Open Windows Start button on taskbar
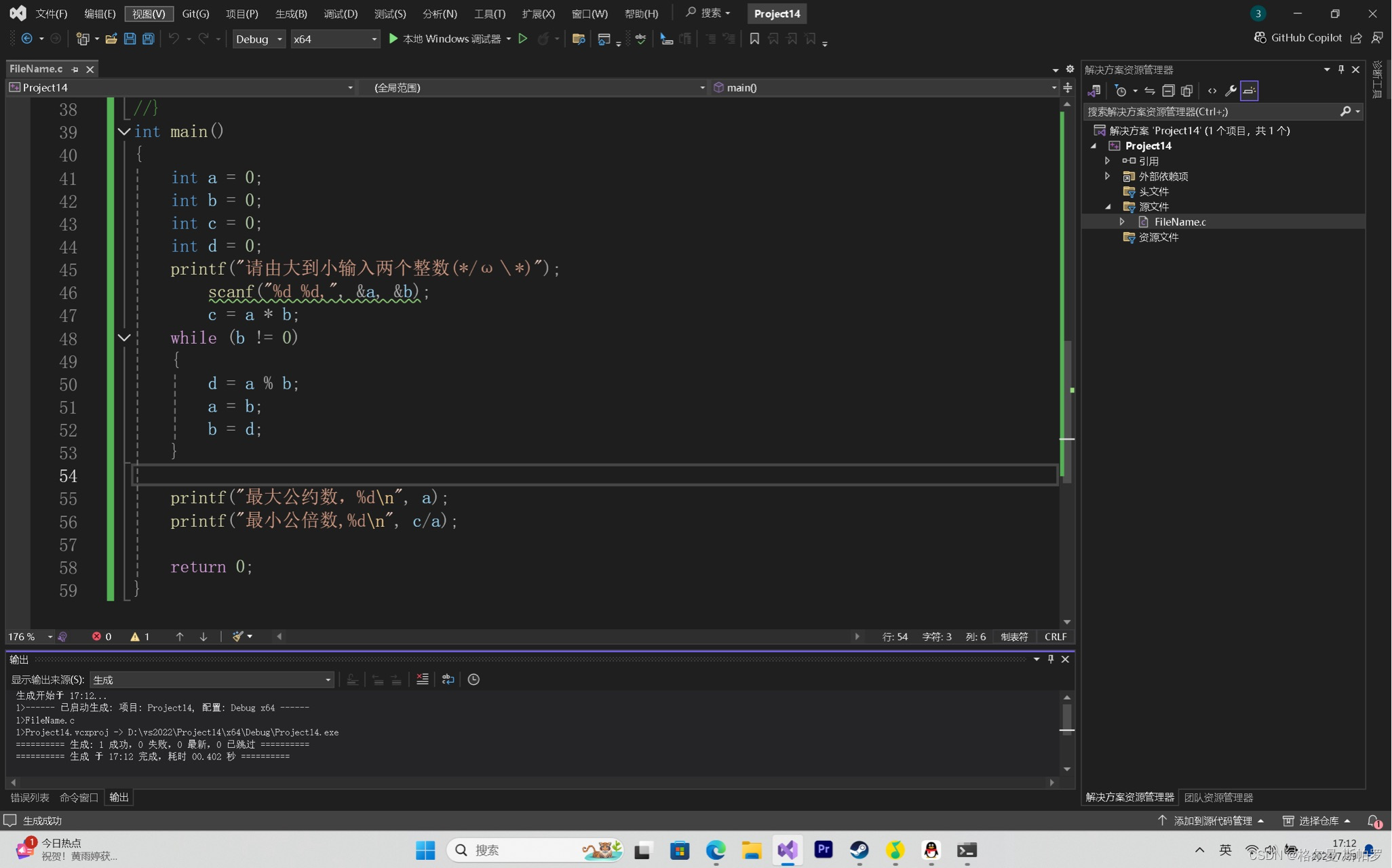1392x868 pixels. (425, 850)
